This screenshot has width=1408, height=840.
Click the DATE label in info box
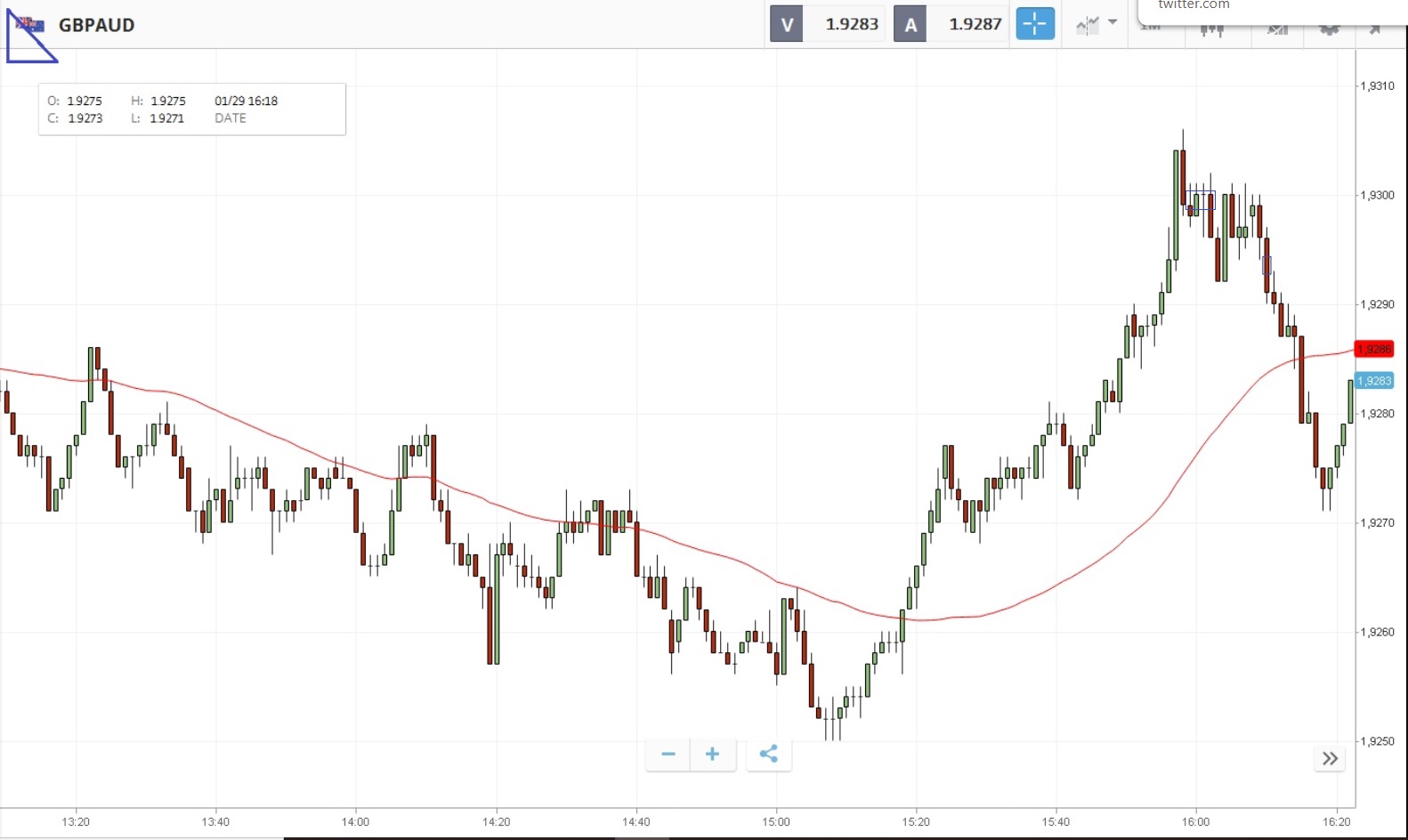[231, 117]
